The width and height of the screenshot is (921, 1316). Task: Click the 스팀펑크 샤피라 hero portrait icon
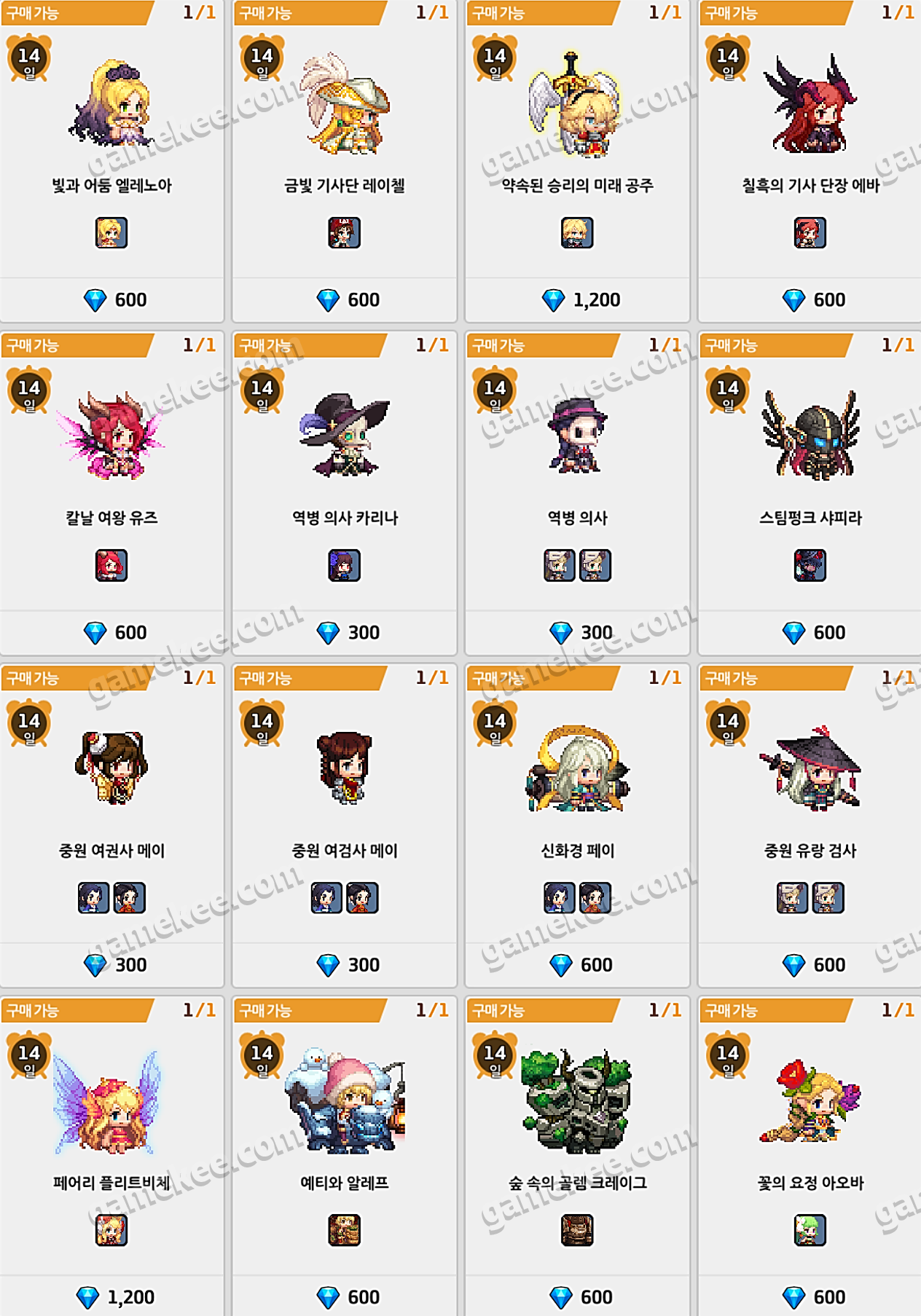[810, 565]
